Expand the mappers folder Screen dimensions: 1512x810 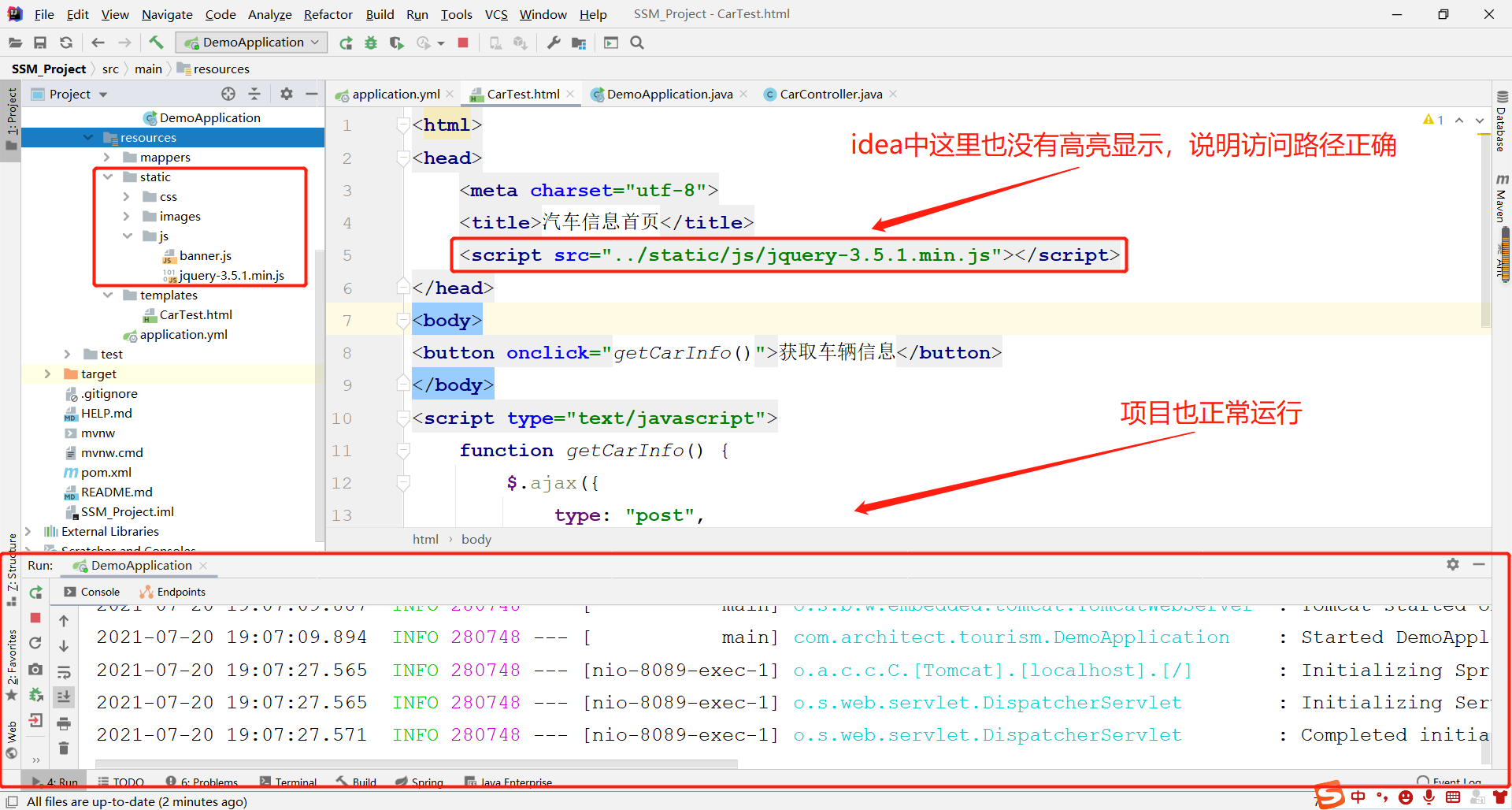[107, 158]
